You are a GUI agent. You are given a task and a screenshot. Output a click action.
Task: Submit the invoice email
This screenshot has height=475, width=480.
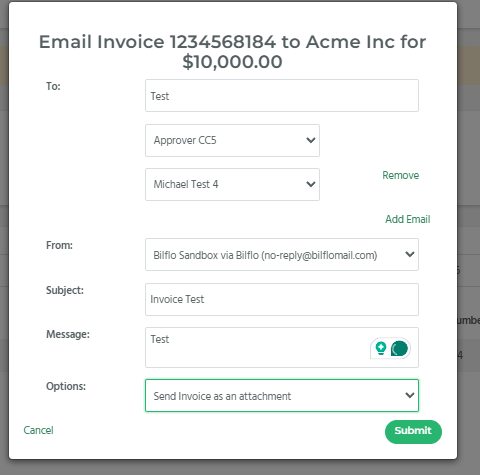click(413, 431)
